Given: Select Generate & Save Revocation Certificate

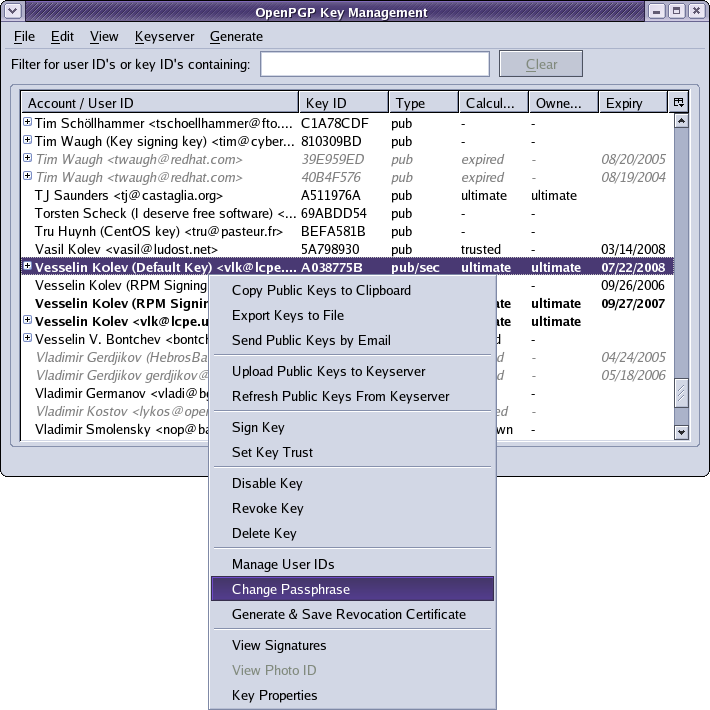Looking at the screenshot, I should [x=352, y=614].
